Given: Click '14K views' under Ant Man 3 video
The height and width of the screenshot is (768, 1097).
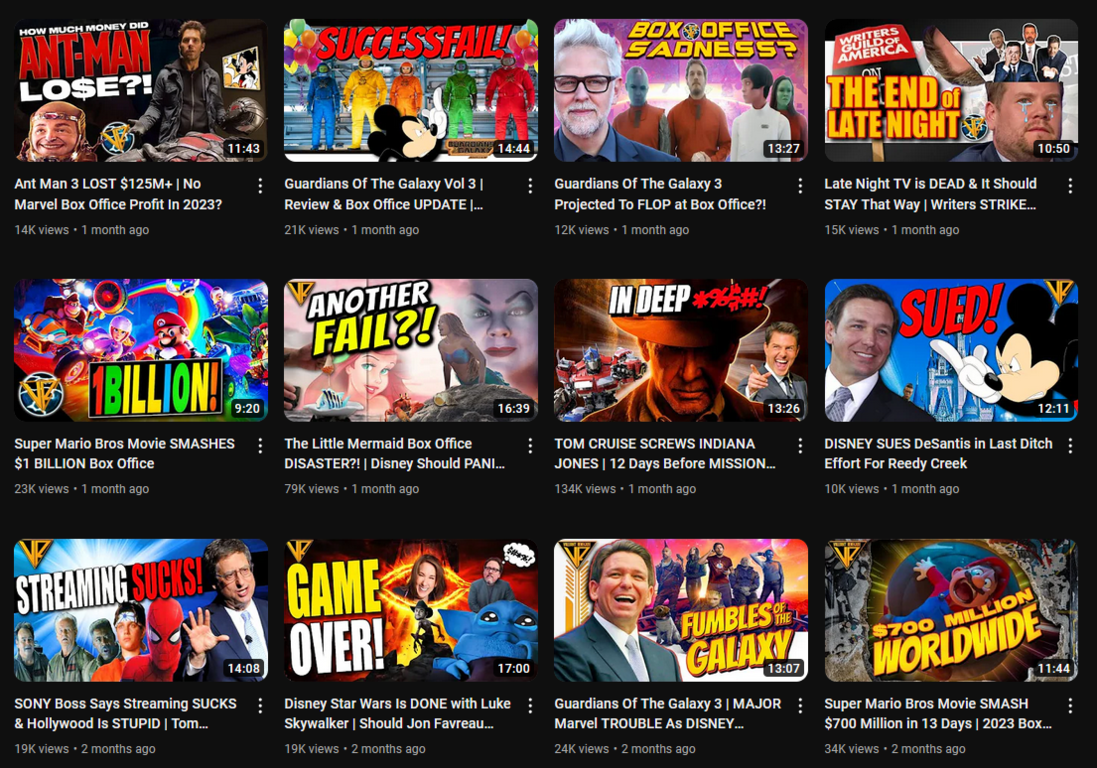Looking at the screenshot, I should pyautogui.click(x=41, y=229).
